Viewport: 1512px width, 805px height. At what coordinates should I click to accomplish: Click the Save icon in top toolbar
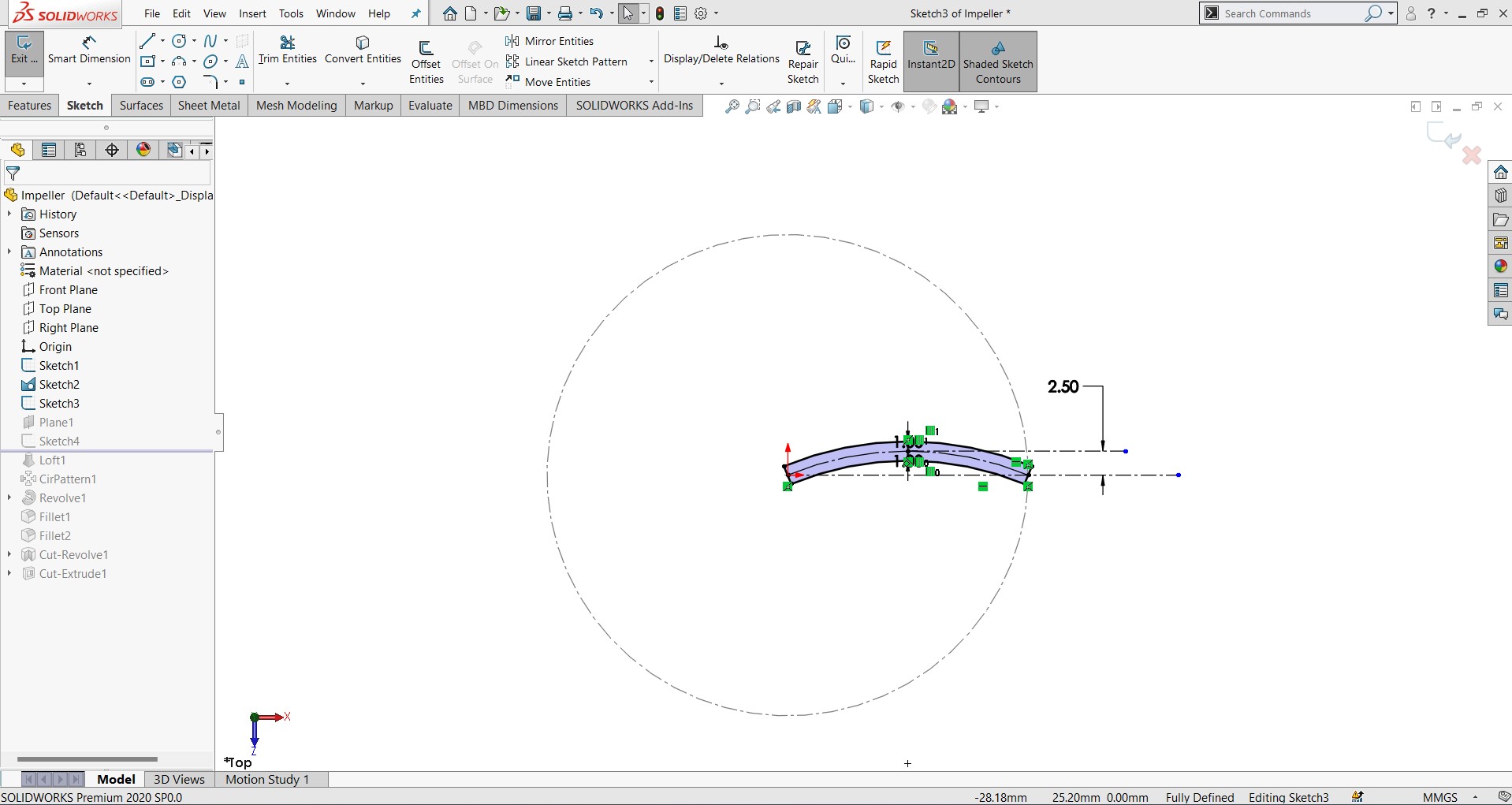click(534, 13)
